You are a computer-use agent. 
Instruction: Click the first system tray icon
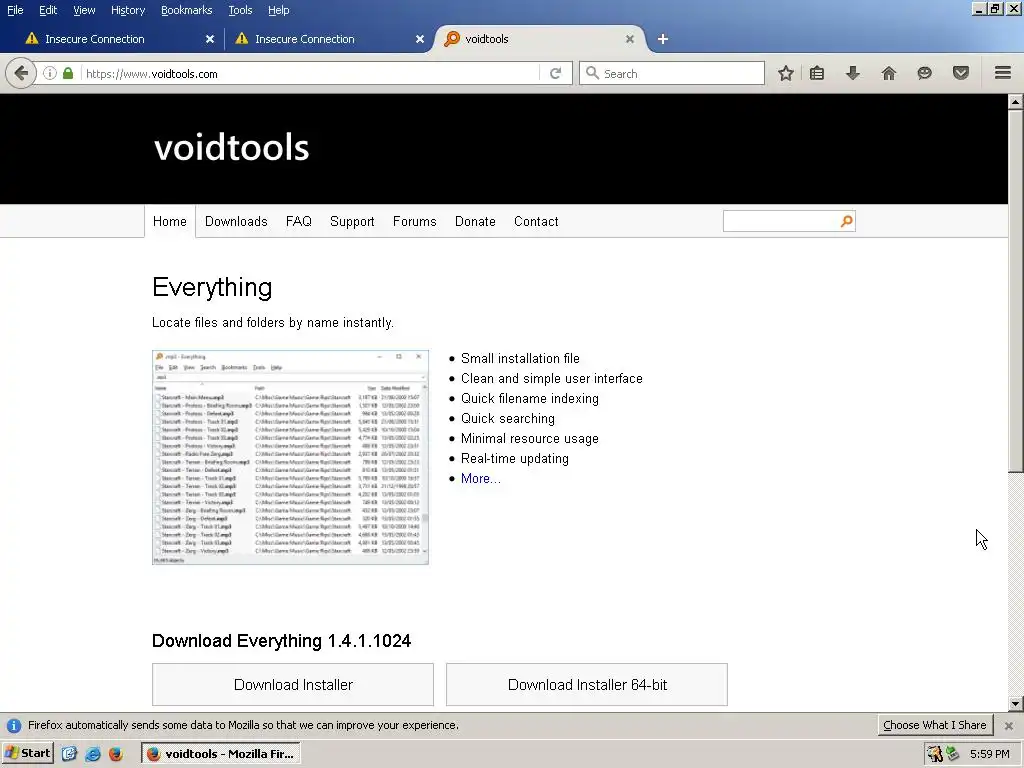click(935, 754)
